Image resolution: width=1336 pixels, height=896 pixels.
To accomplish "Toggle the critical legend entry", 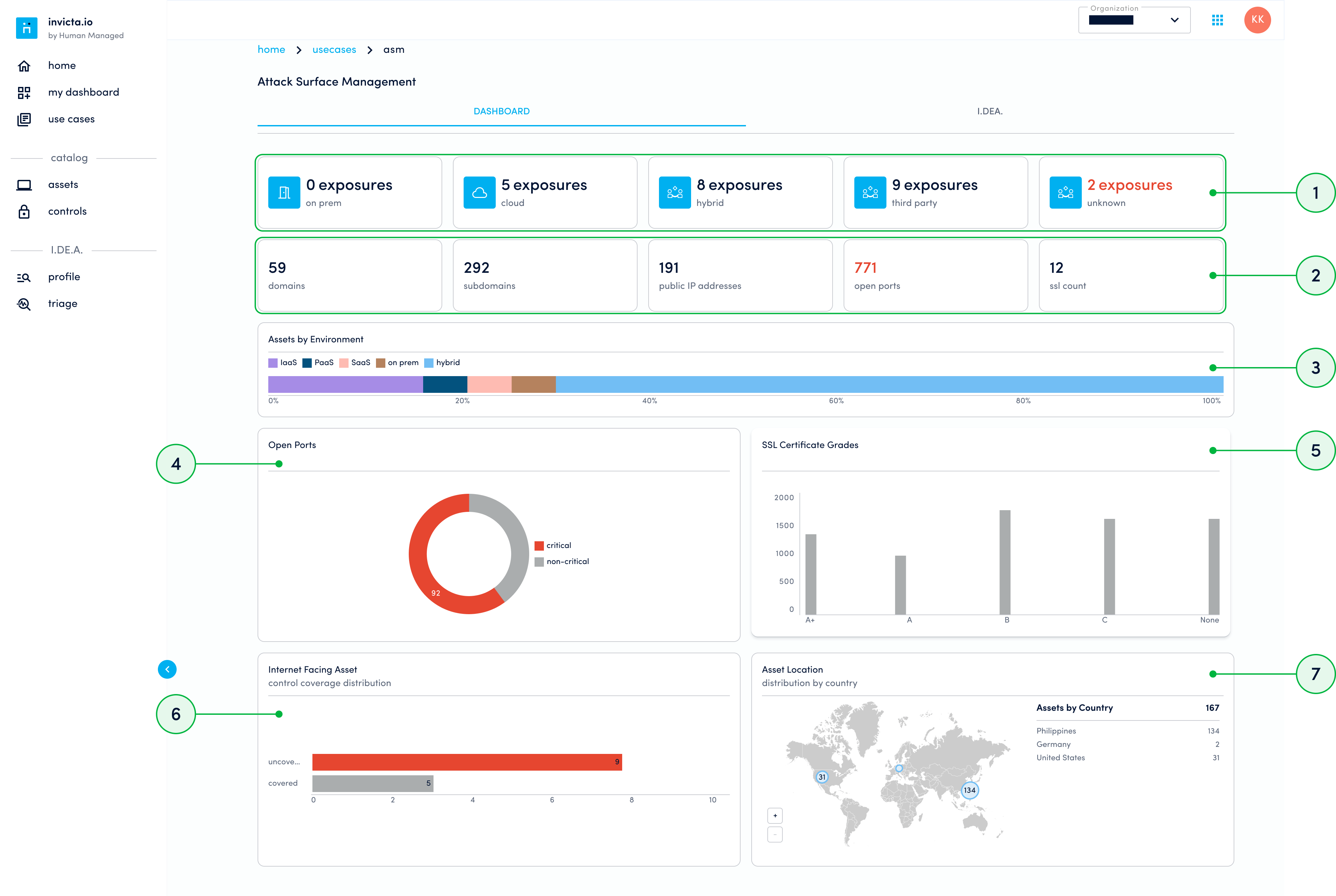I will click(552, 546).
